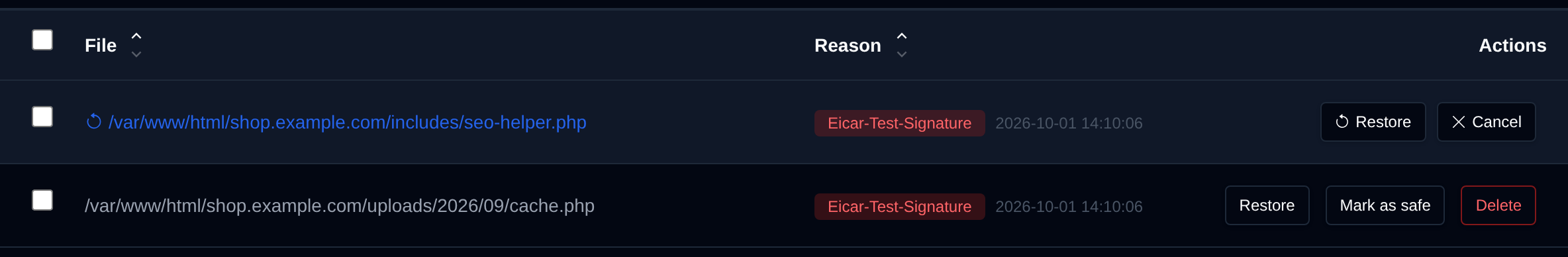
Task: Click the circular arrow icon in the Restore button
Action: click(x=1342, y=122)
